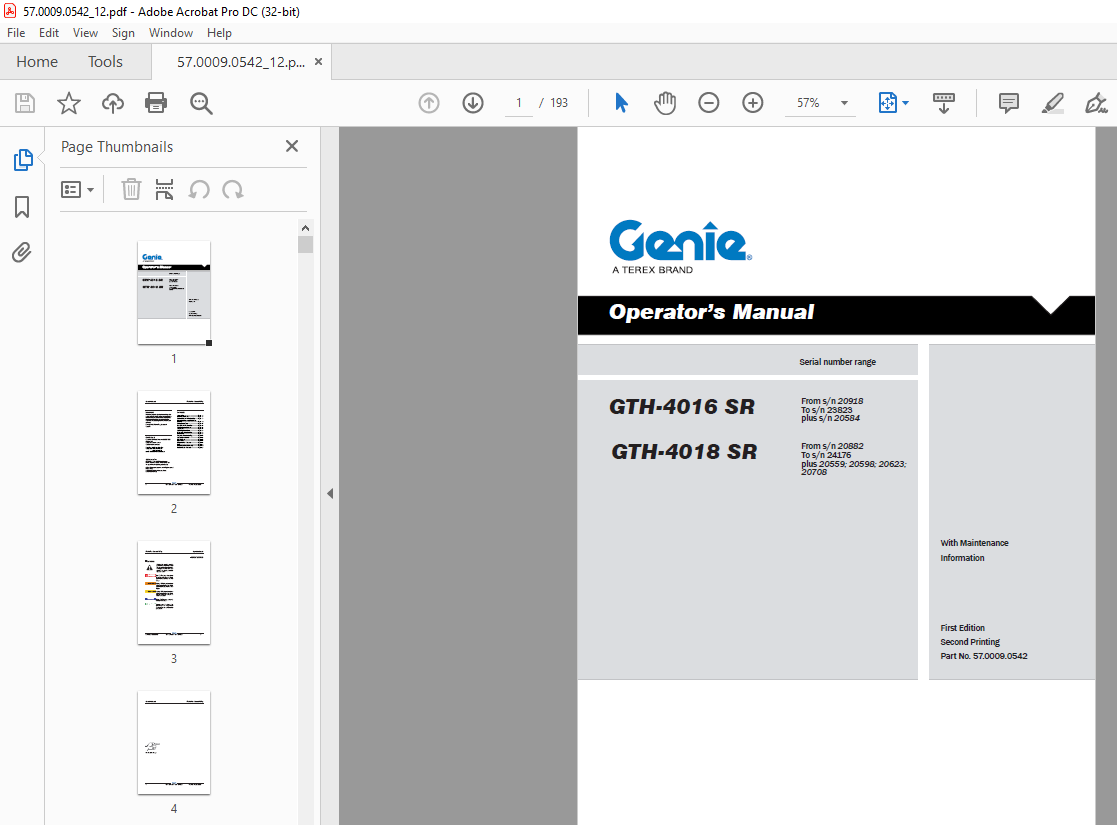Click the Part No. 57.0009.0542 text
Viewport: 1117px width, 825px height.
click(x=984, y=656)
